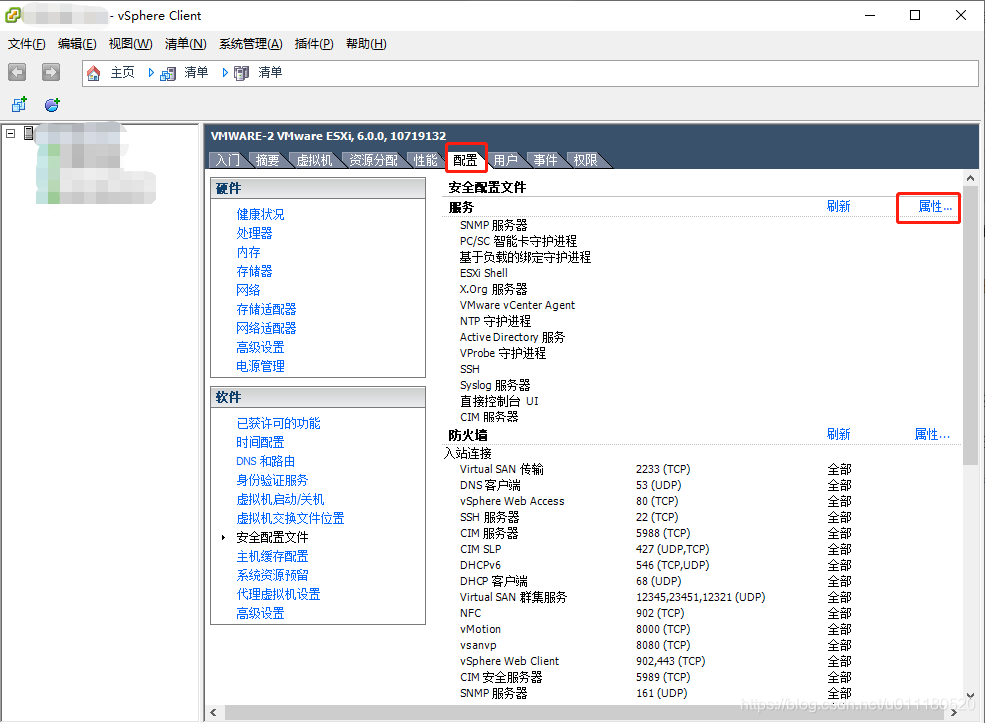Open 高级设置 under hardware section

click(260, 347)
